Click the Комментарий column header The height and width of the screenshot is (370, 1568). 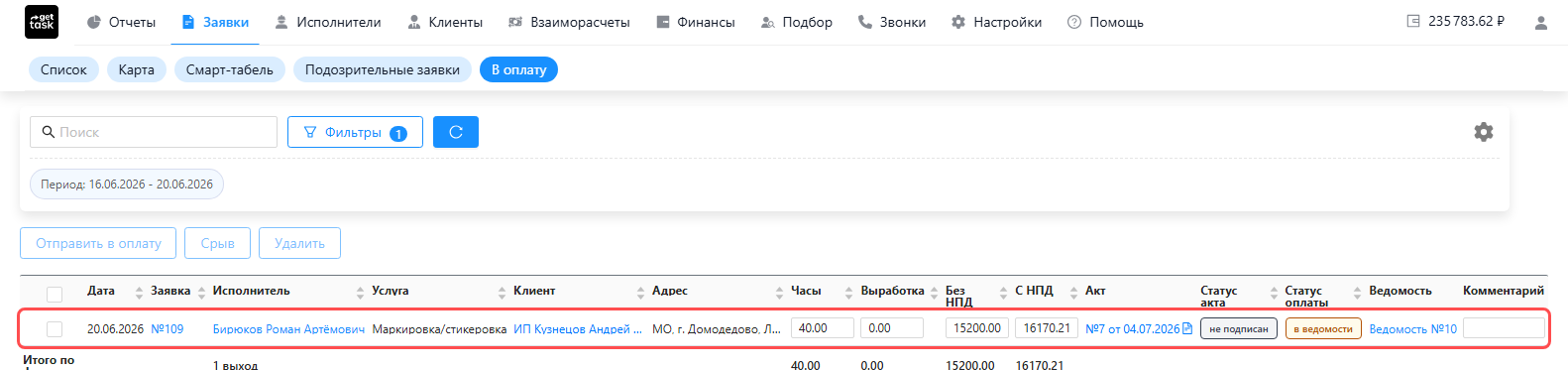point(1504,291)
